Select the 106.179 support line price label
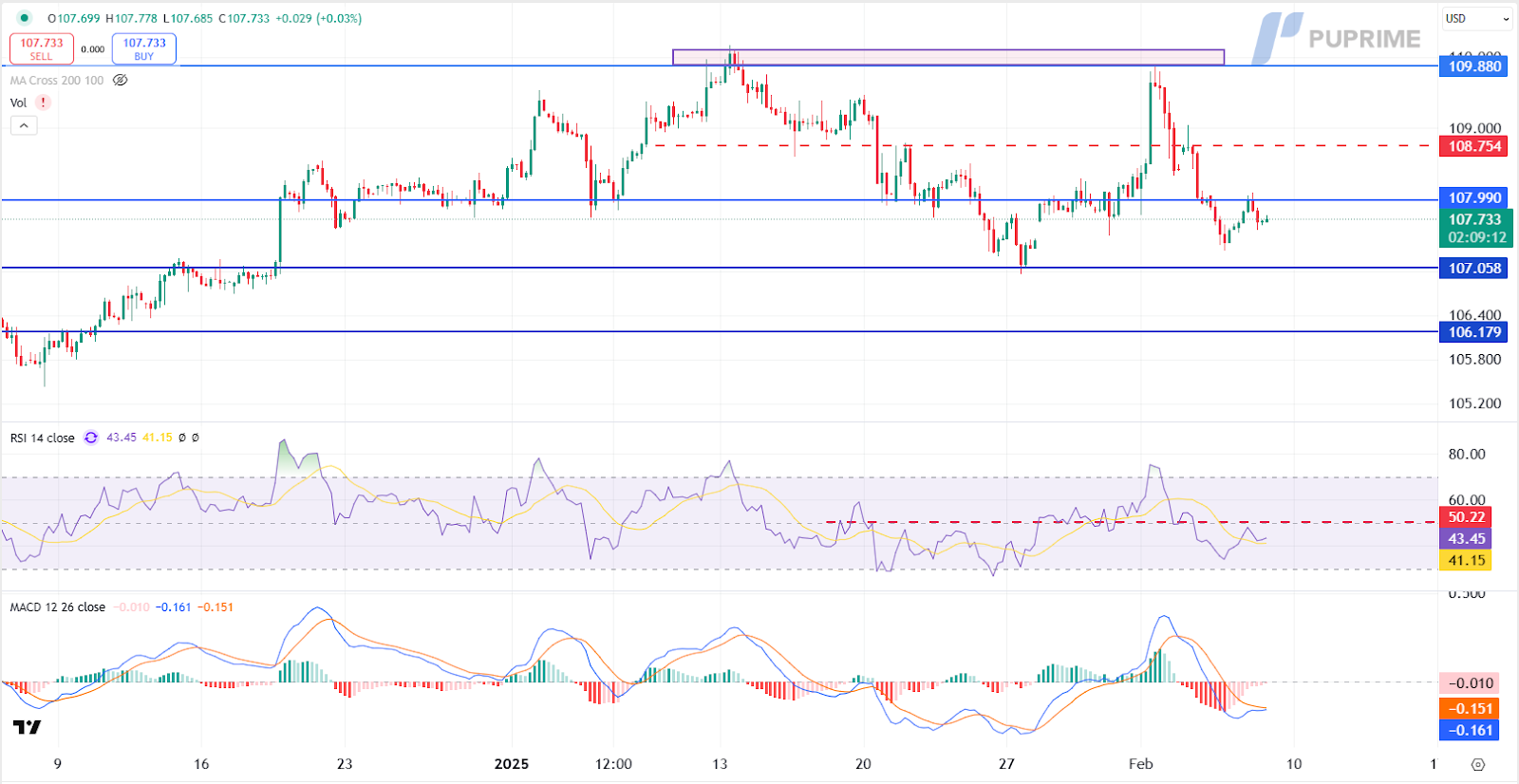This screenshot has height=784, width=1519. click(1473, 332)
